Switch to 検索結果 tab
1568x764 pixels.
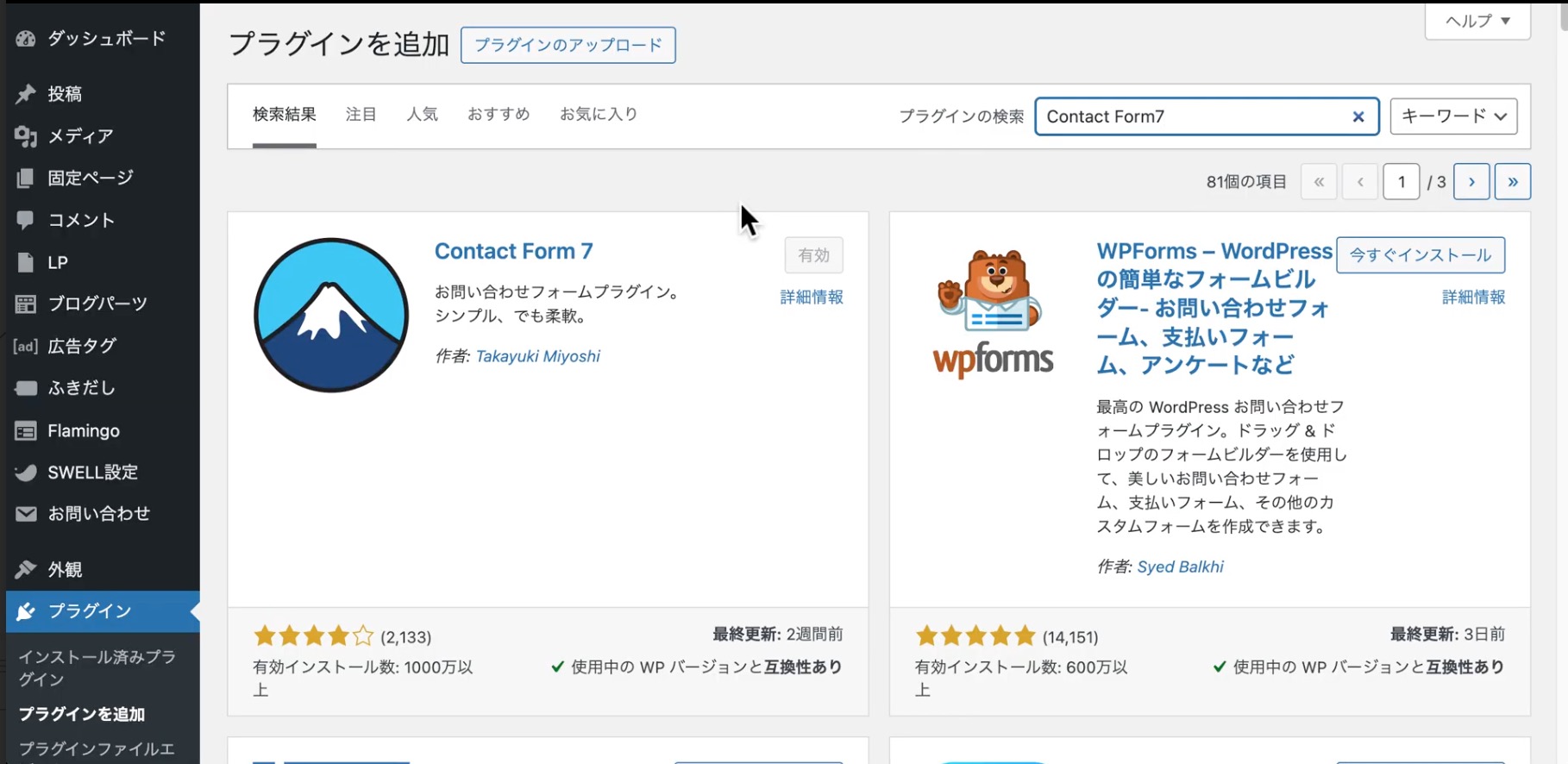(285, 115)
